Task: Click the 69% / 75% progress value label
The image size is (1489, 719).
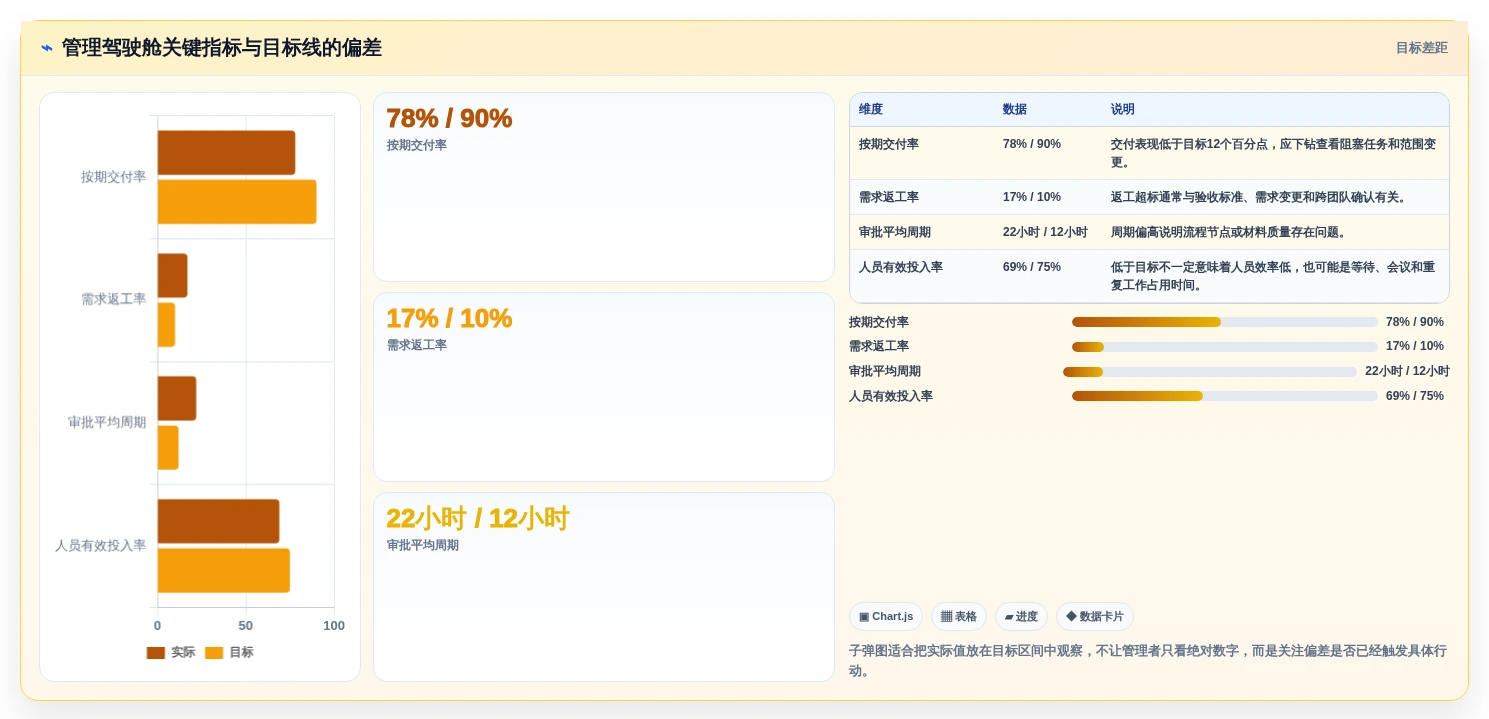Action: [x=1415, y=396]
